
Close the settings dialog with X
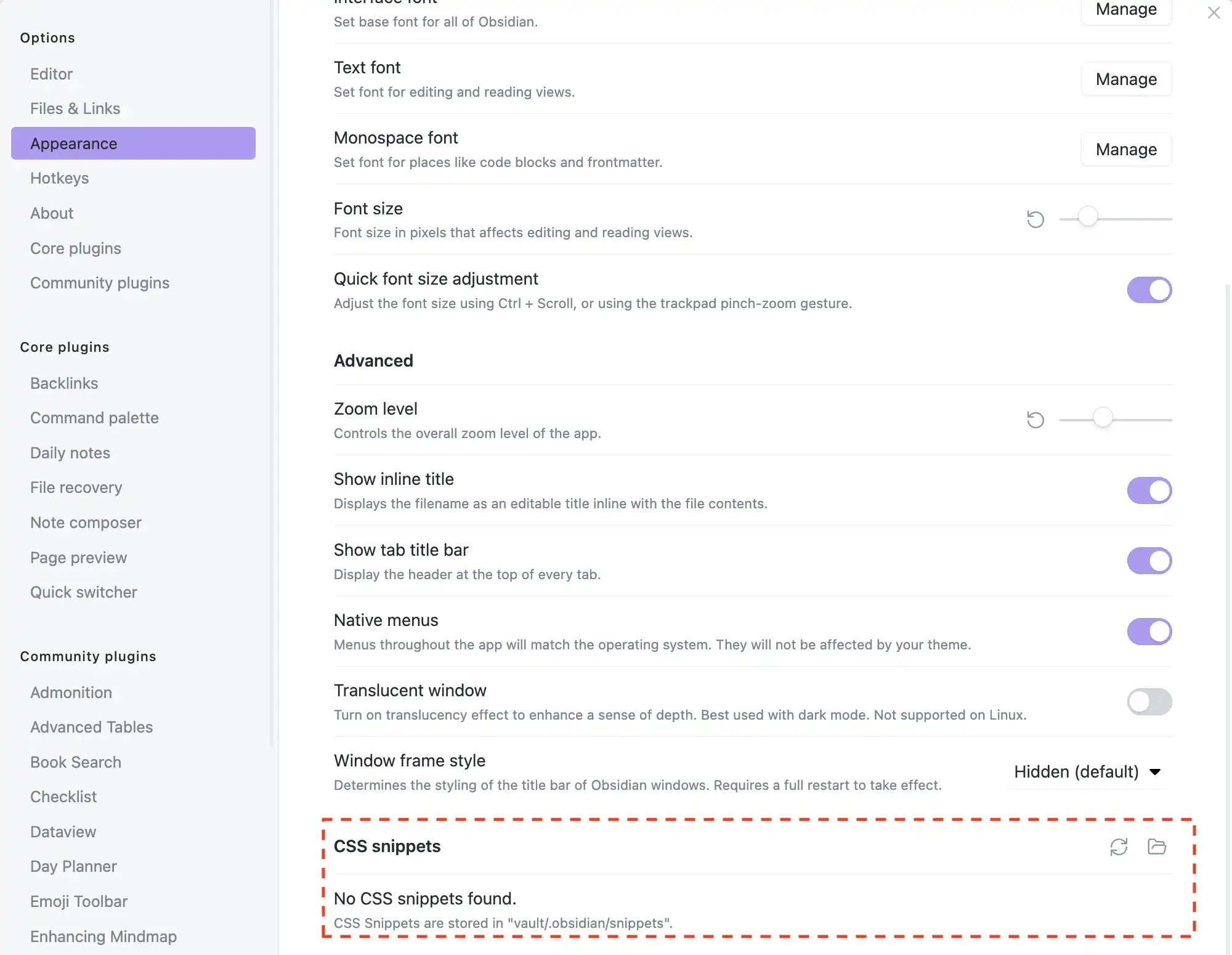1214,13
